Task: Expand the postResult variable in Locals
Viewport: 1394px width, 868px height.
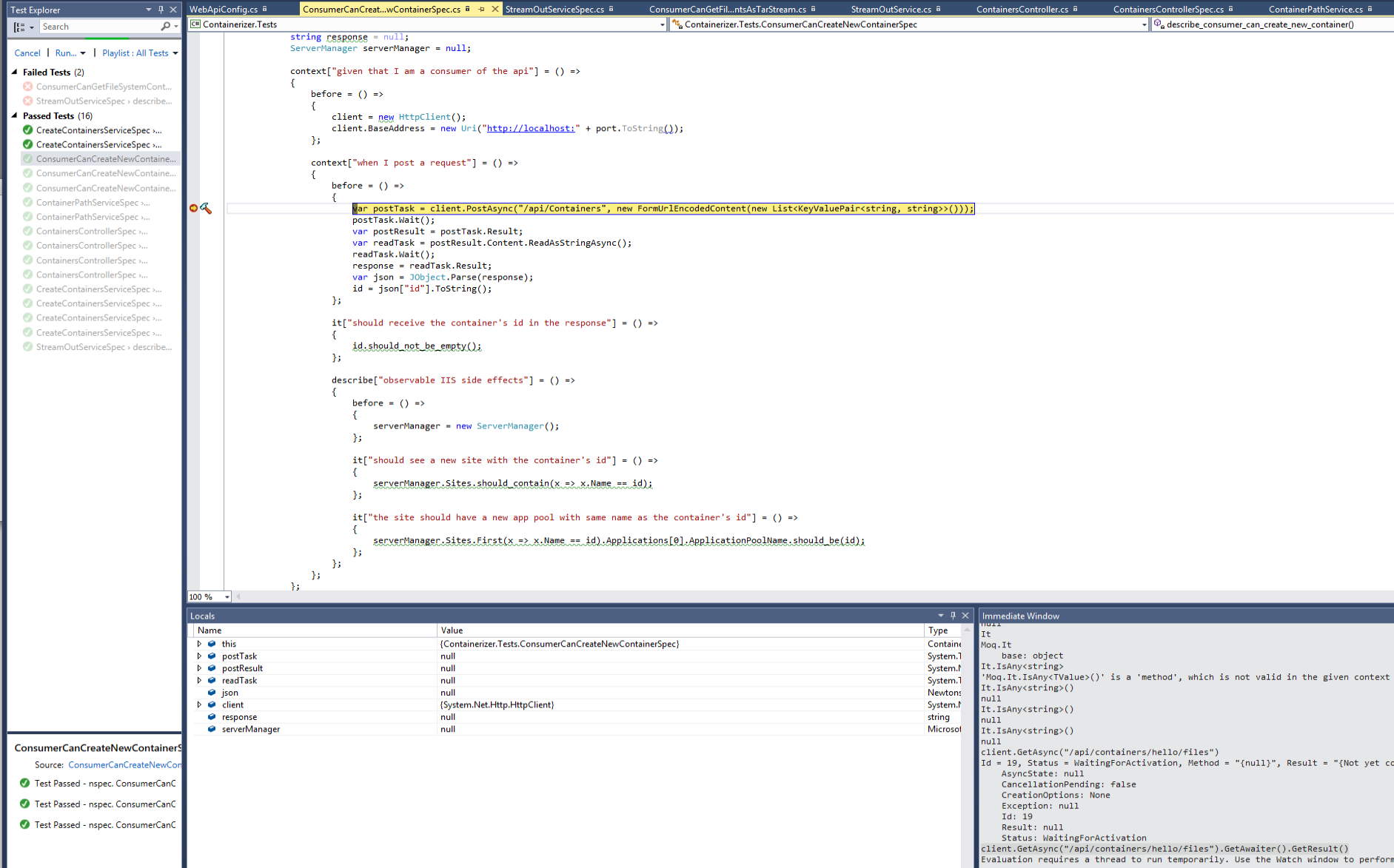Action: tap(199, 668)
